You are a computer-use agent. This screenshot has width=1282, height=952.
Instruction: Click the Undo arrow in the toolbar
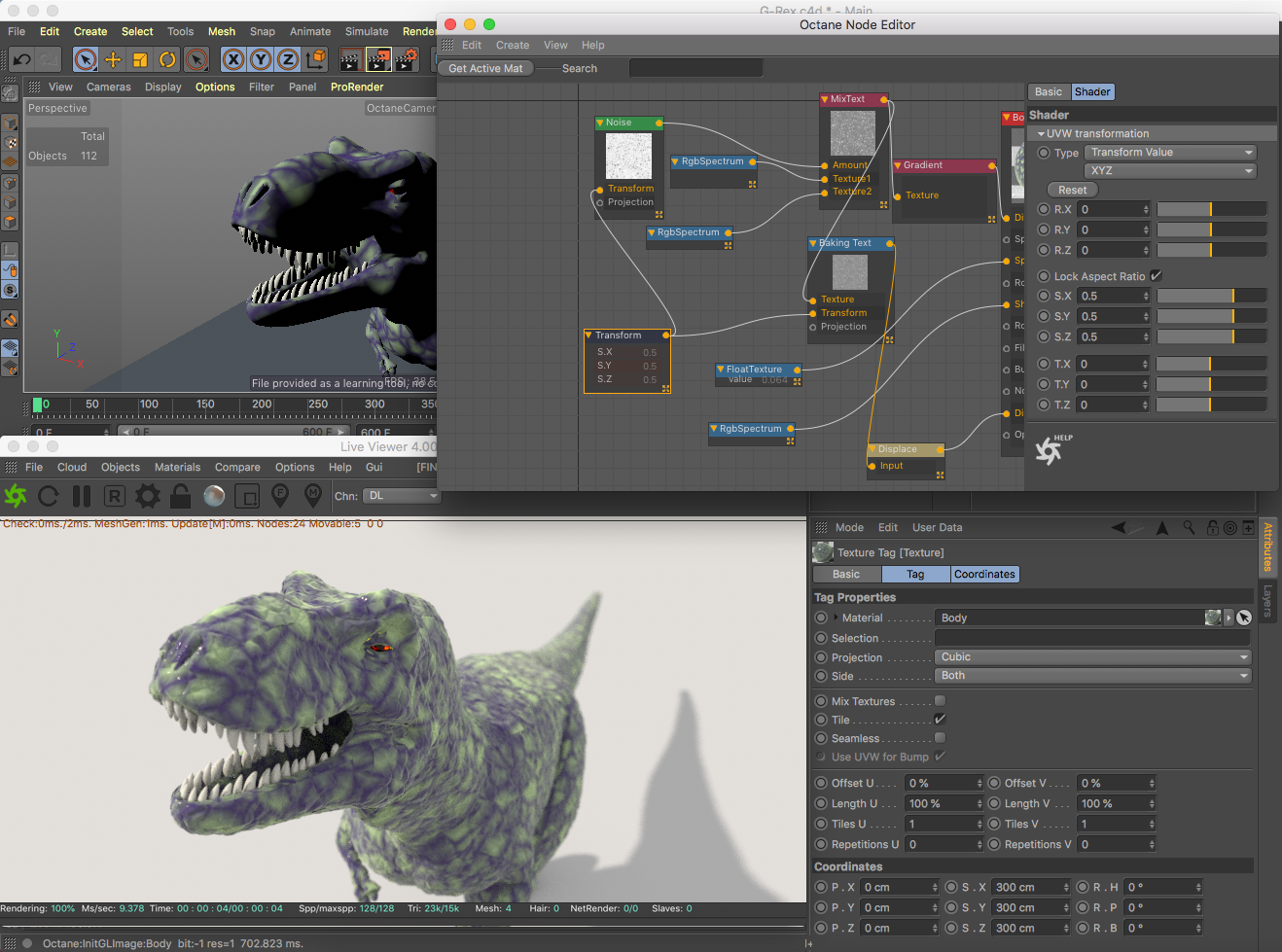[22, 60]
